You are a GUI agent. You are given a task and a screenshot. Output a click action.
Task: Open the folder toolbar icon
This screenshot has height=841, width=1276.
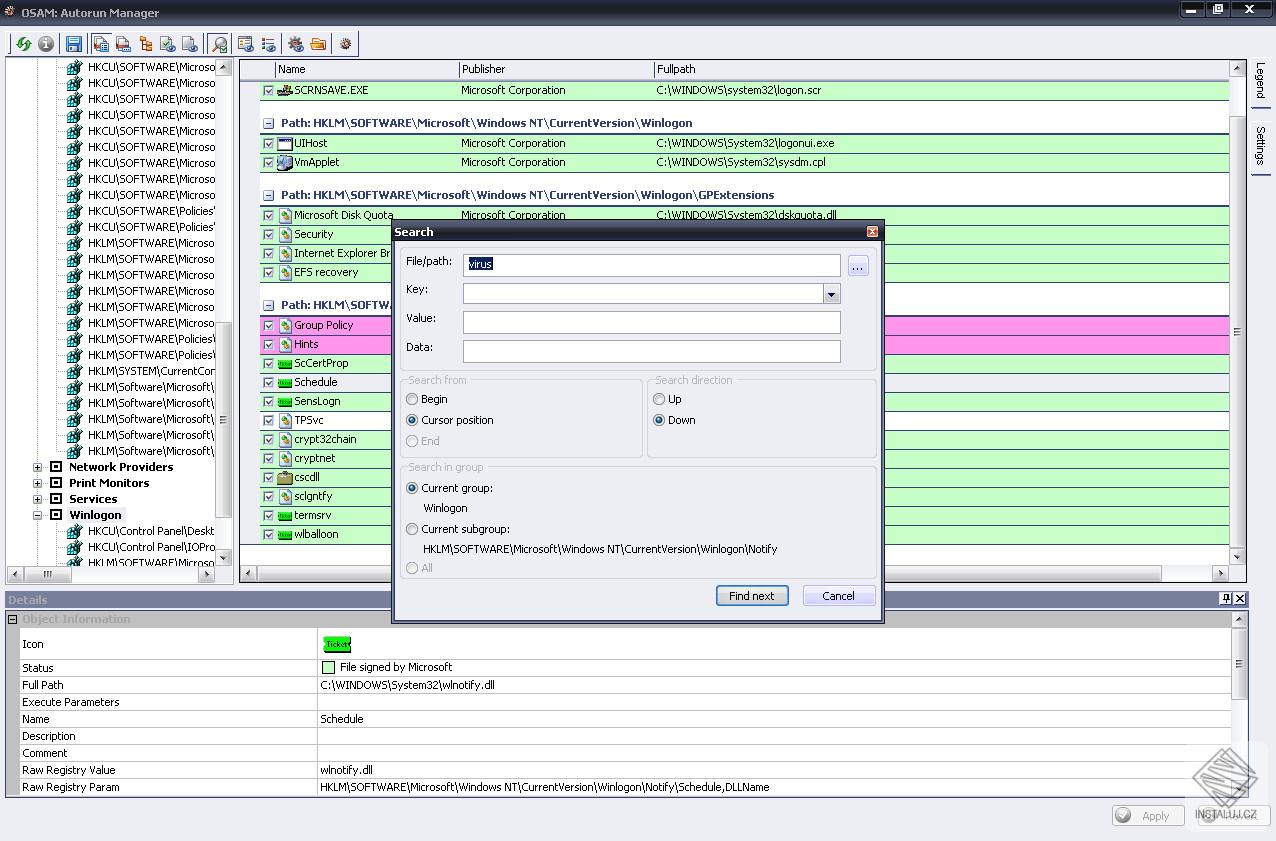point(318,43)
